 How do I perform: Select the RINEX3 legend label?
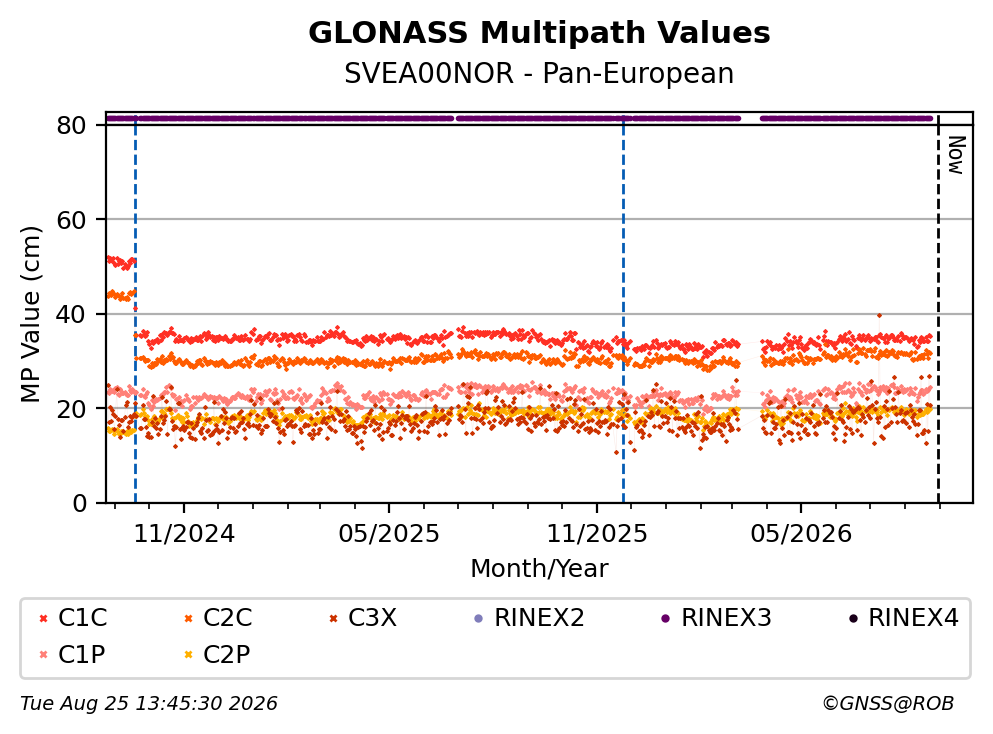pos(726,617)
